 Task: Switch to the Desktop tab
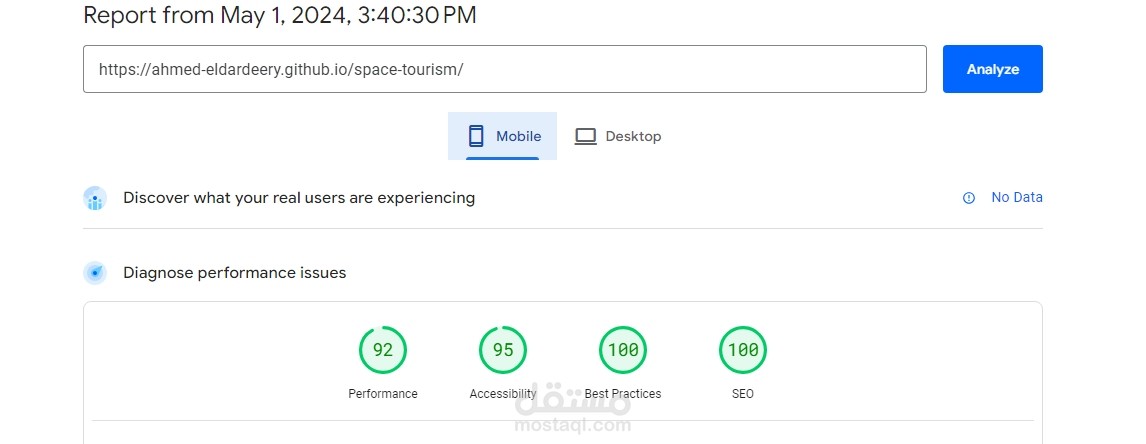[618, 136]
